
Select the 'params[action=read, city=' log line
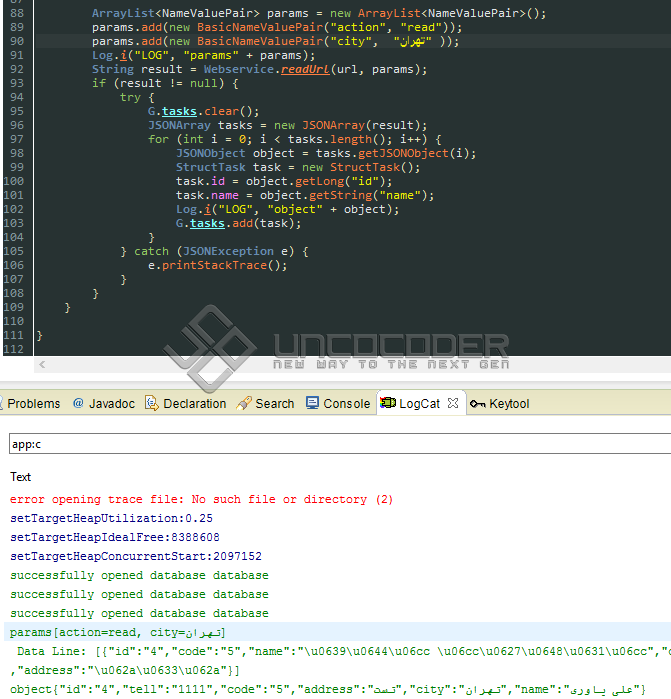pyautogui.click(x=337, y=632)
